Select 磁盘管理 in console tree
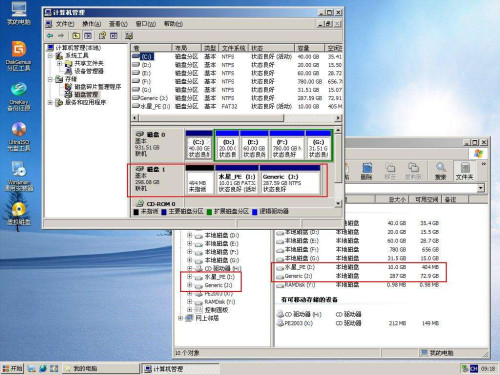Screen dimensions: 500x375 pos(86,95)
